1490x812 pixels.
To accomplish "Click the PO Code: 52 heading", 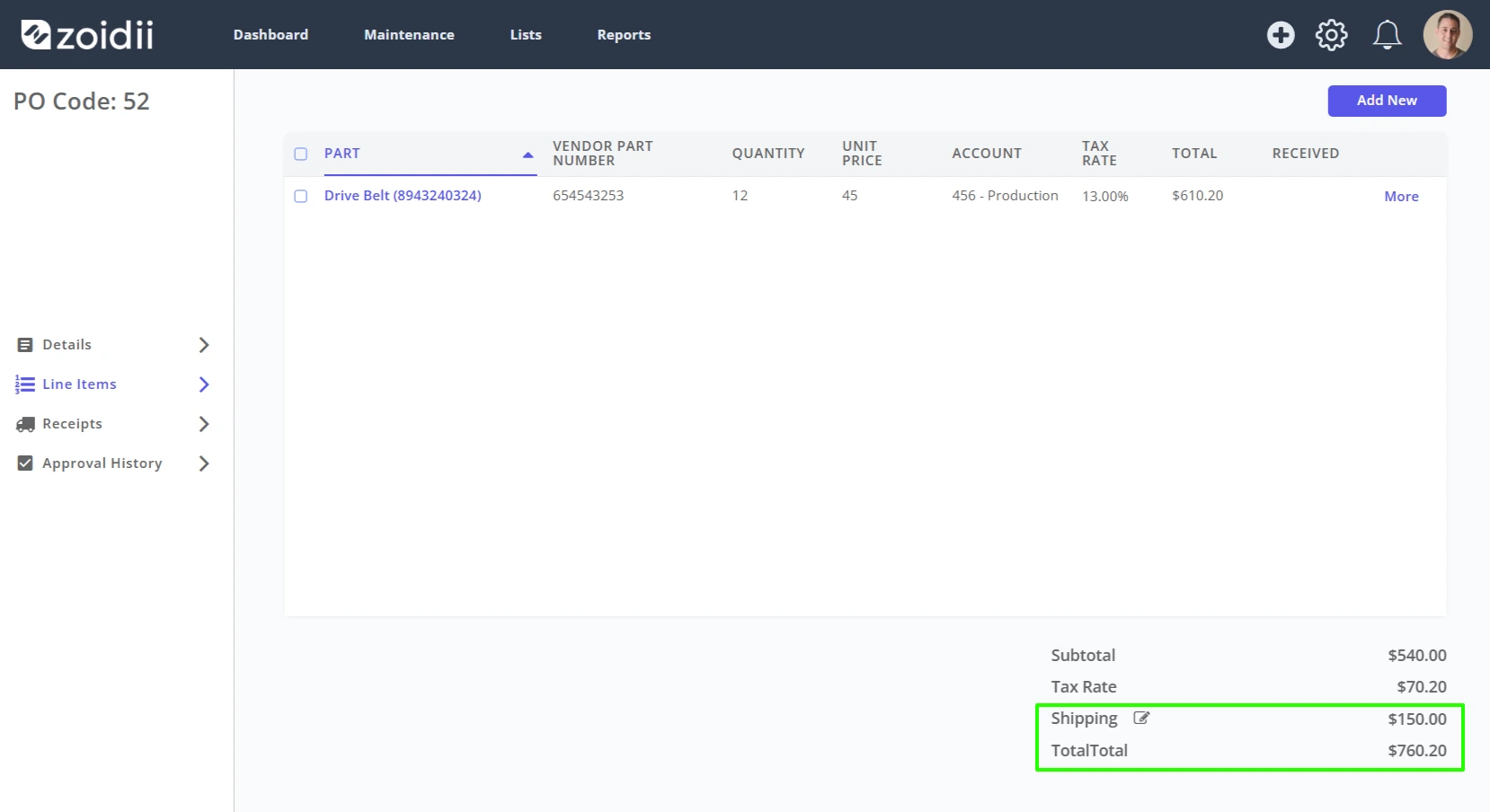I will 82,101.
